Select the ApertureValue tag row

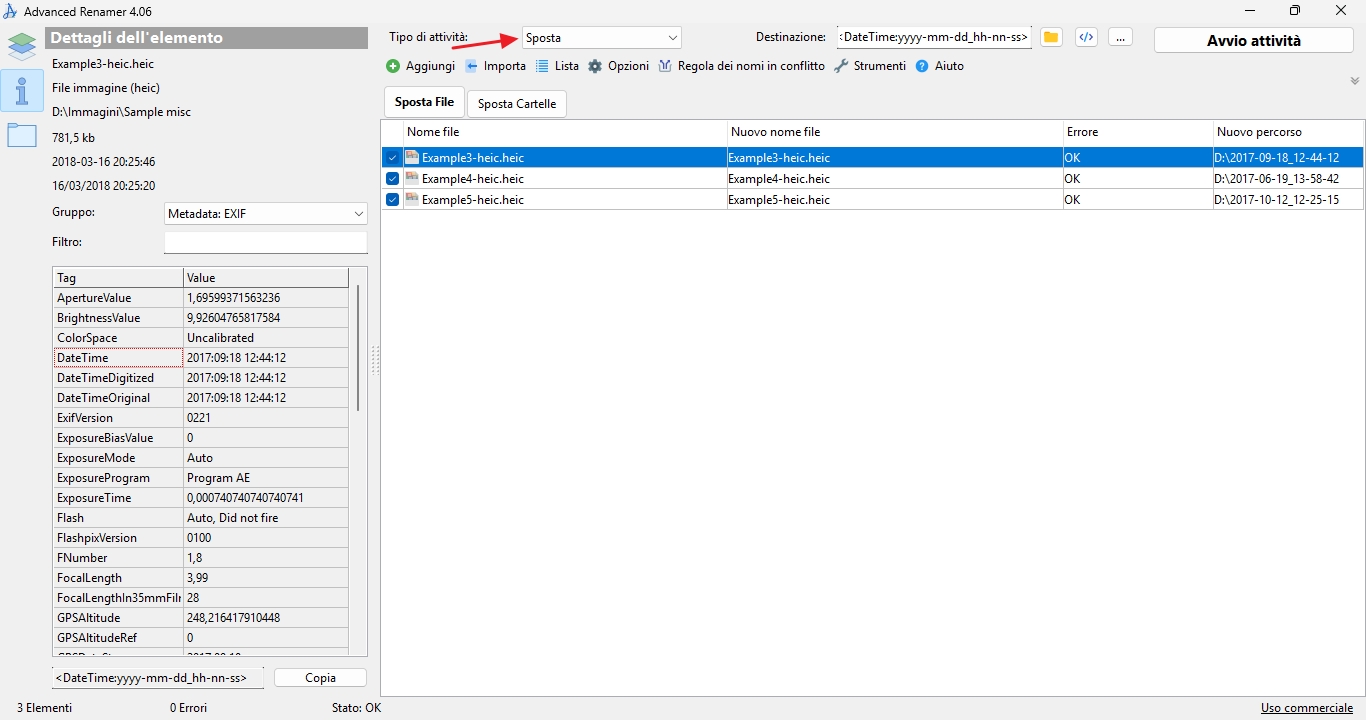tap(201, 298)
